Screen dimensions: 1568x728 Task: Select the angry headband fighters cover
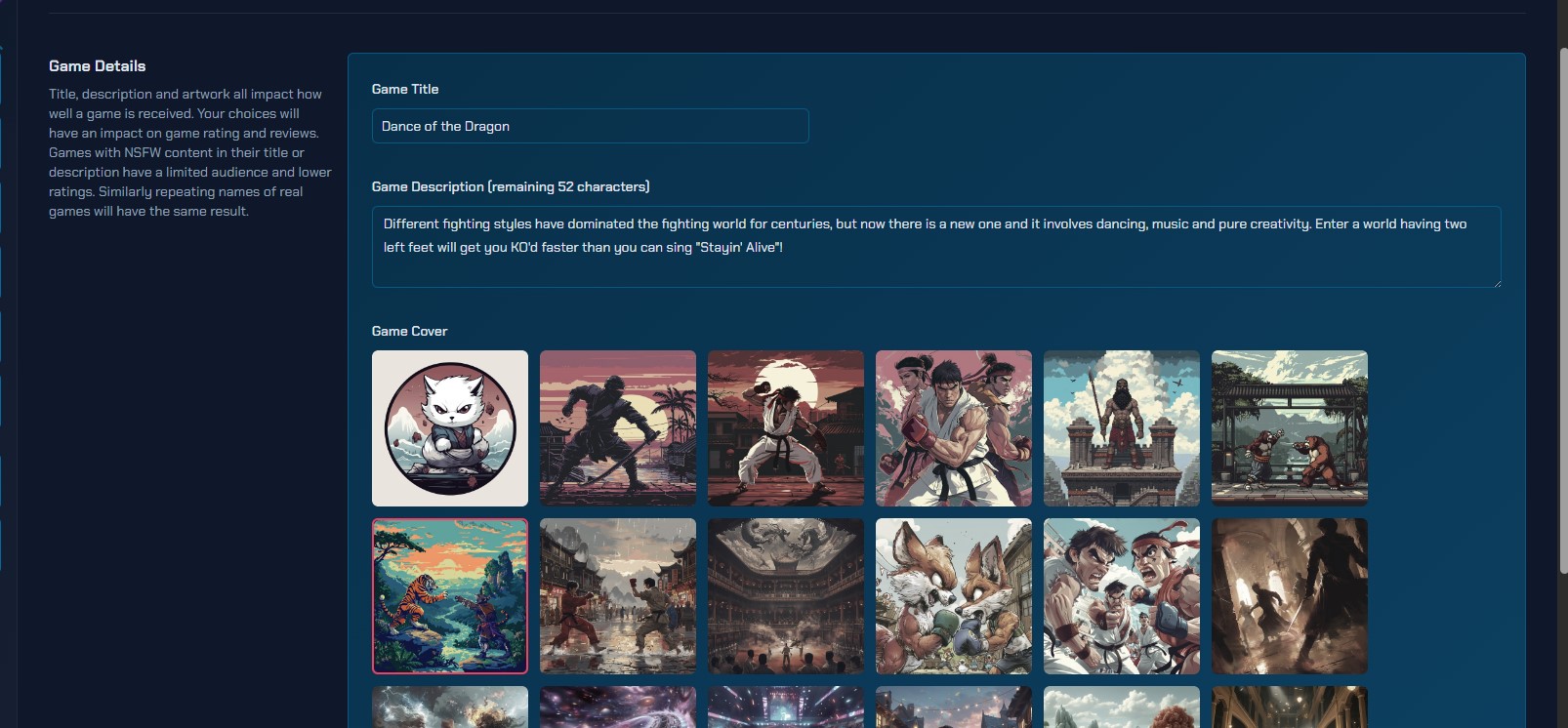(x=1122, y=596)
